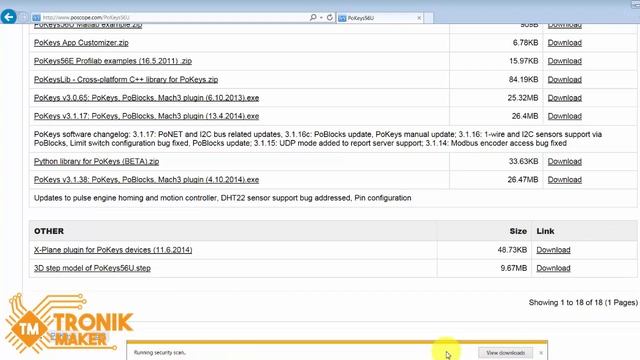Open 3D step model of PoKeys56U link

coord(92,268)
